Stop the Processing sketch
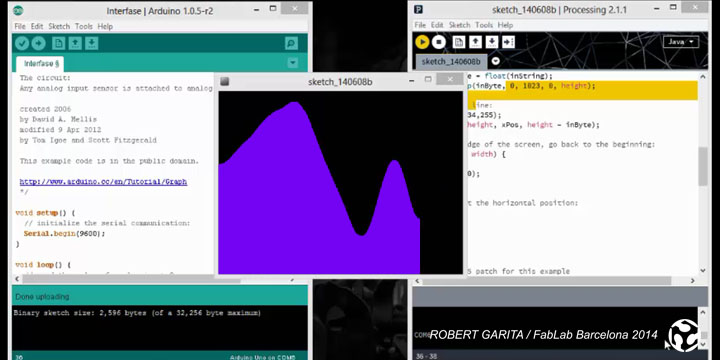 tap(439, 42)
